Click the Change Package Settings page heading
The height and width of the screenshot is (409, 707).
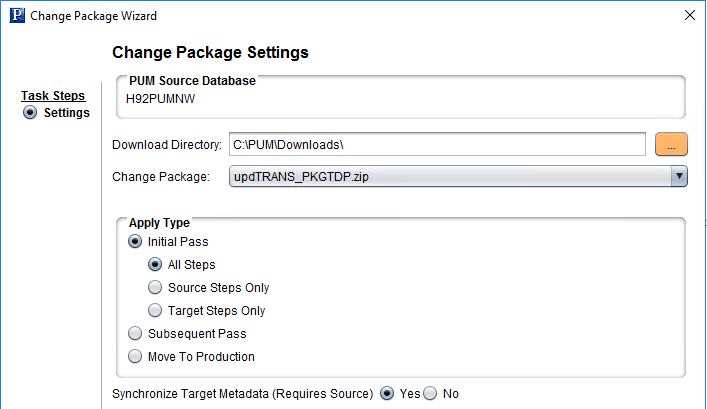[x=210, y=52]
